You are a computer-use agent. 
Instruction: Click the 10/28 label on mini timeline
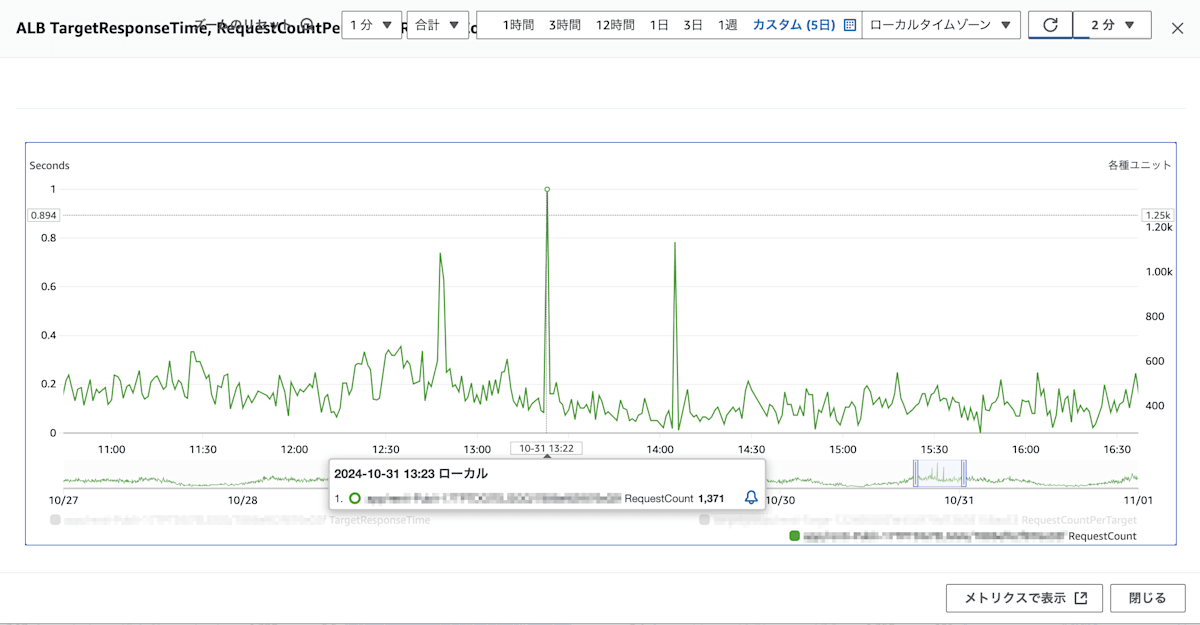tap(242, 499)
